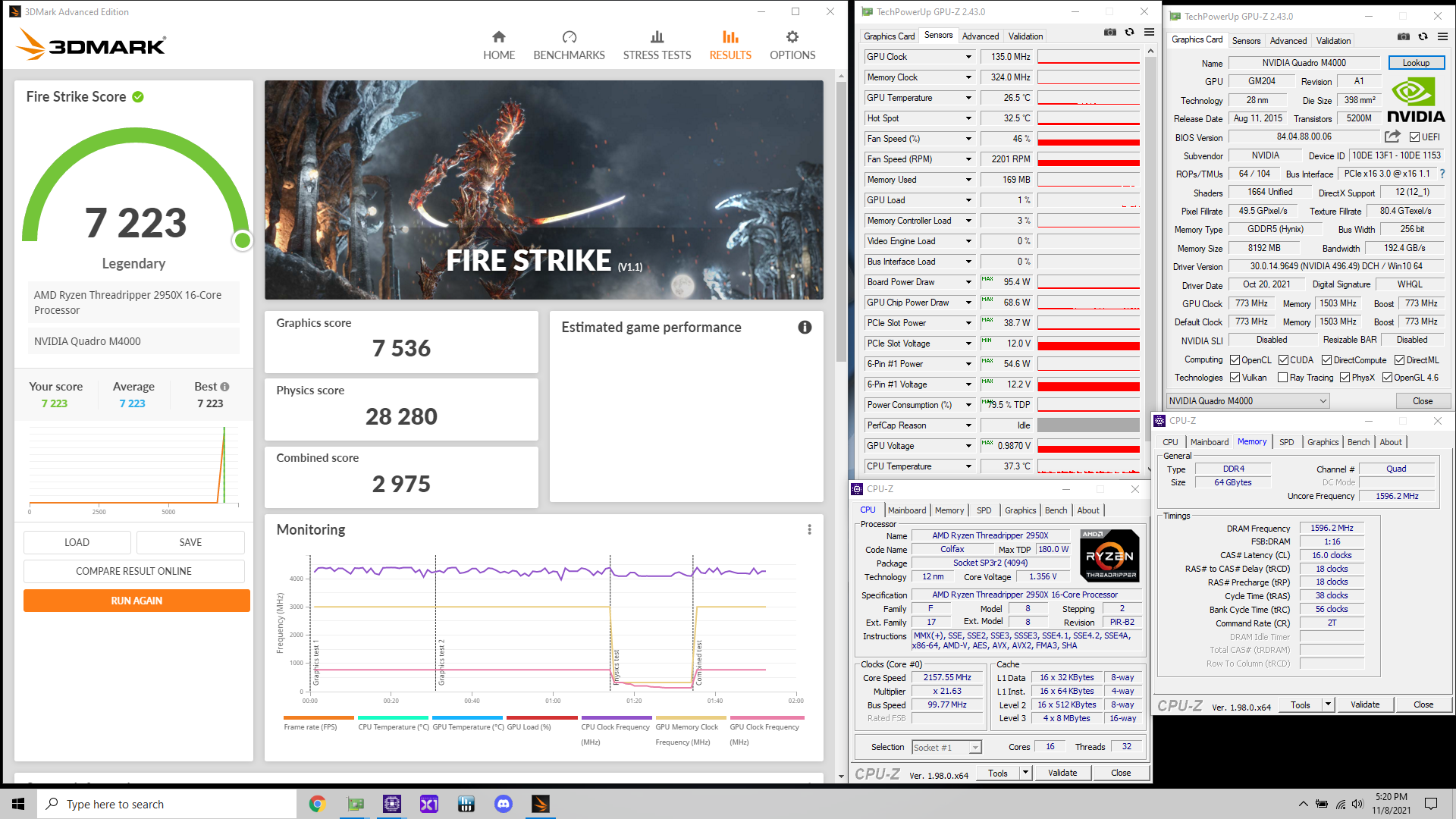Image resolution: width=1456 pixels, height=819 pixels.
Task: Open the NVIDIA Quadro M4000 GPU selector
Action: click(1247, 401)
